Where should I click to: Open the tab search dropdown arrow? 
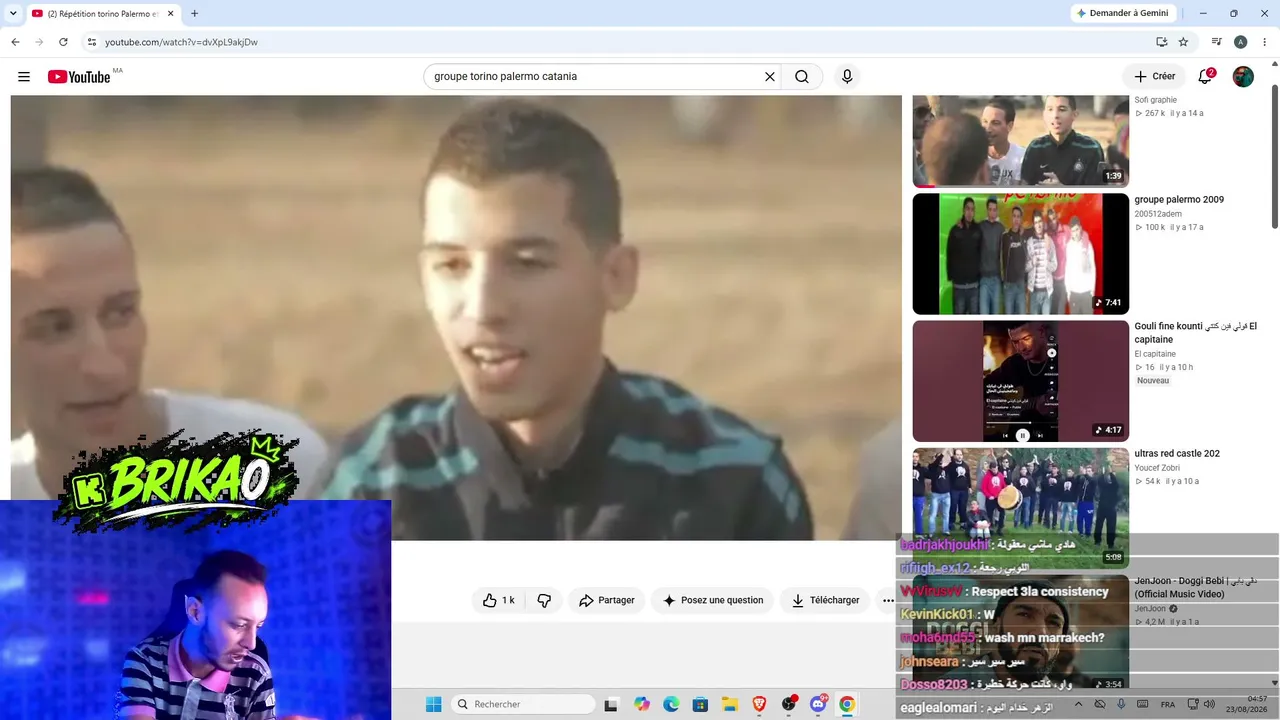[13, 13]
